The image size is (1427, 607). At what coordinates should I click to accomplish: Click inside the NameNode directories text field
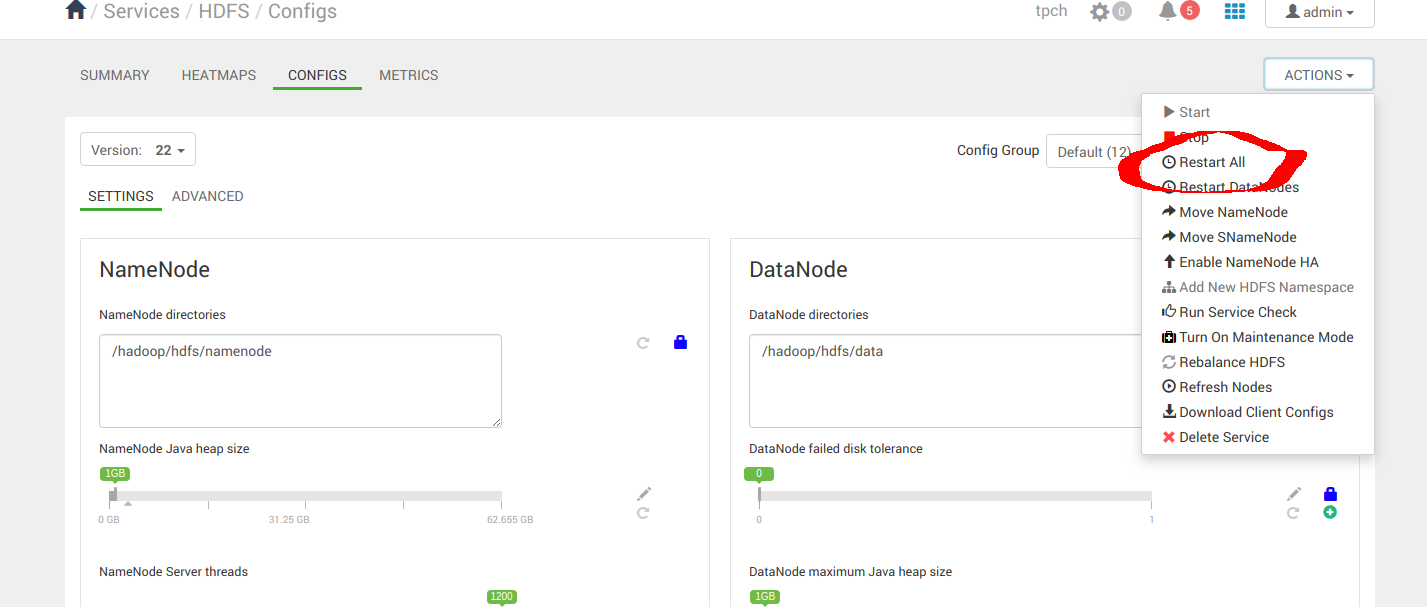(x=300, y=380)
